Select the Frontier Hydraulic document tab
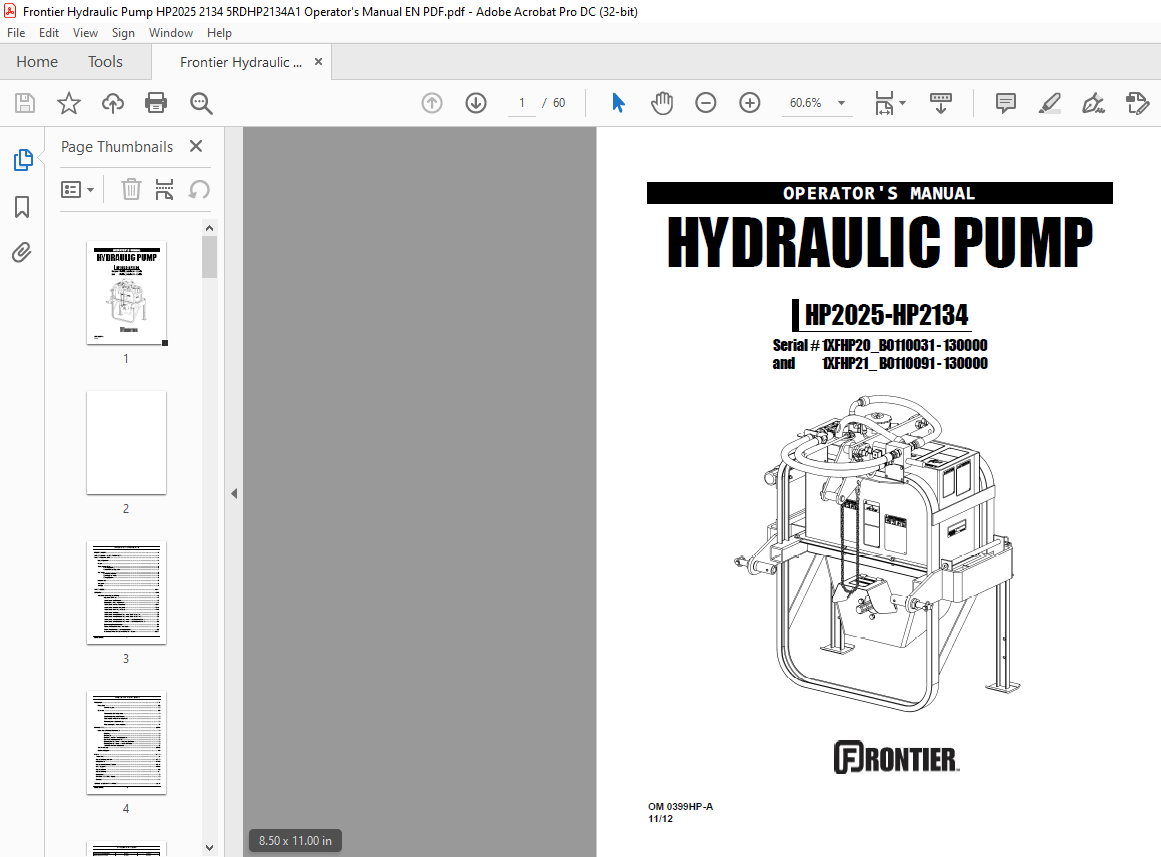 [241, 62]
